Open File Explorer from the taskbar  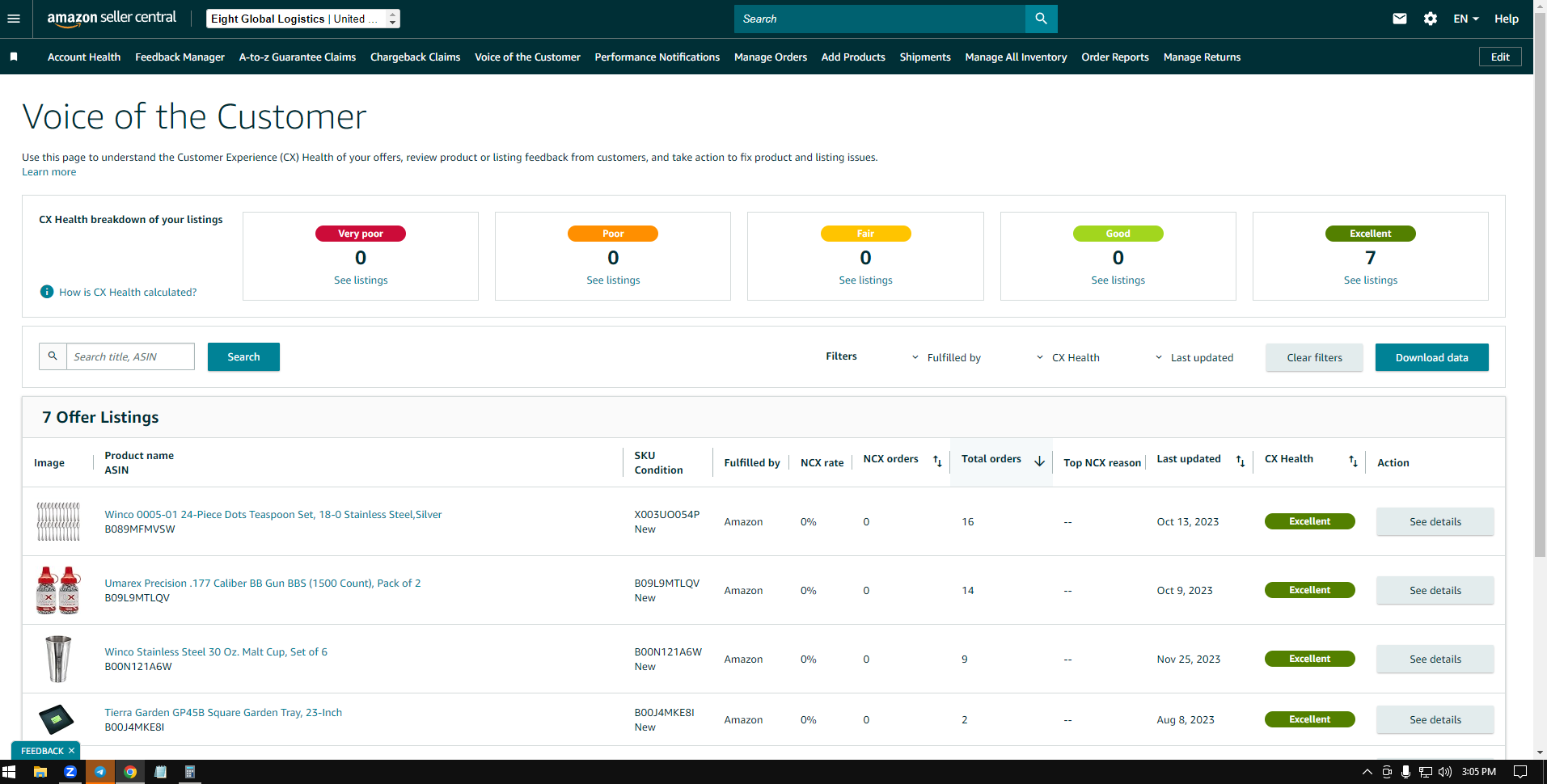[x=40, y=772]
